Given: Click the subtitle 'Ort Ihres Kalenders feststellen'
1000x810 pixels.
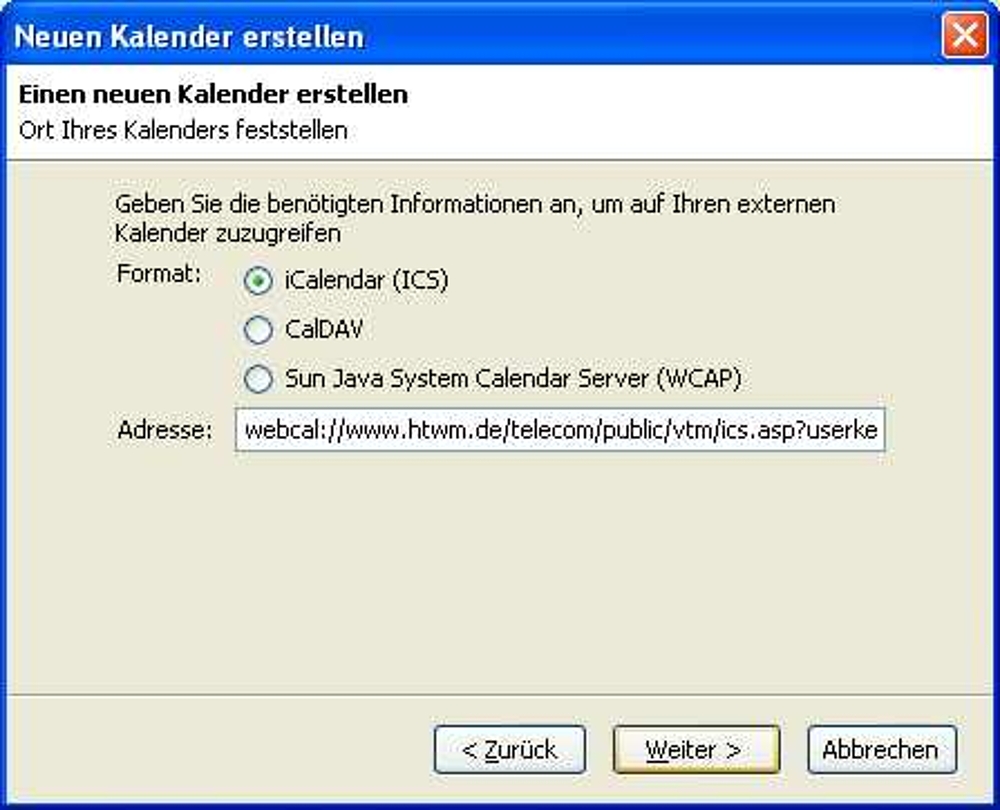Looking at the screenshot, I should [183, 130].
